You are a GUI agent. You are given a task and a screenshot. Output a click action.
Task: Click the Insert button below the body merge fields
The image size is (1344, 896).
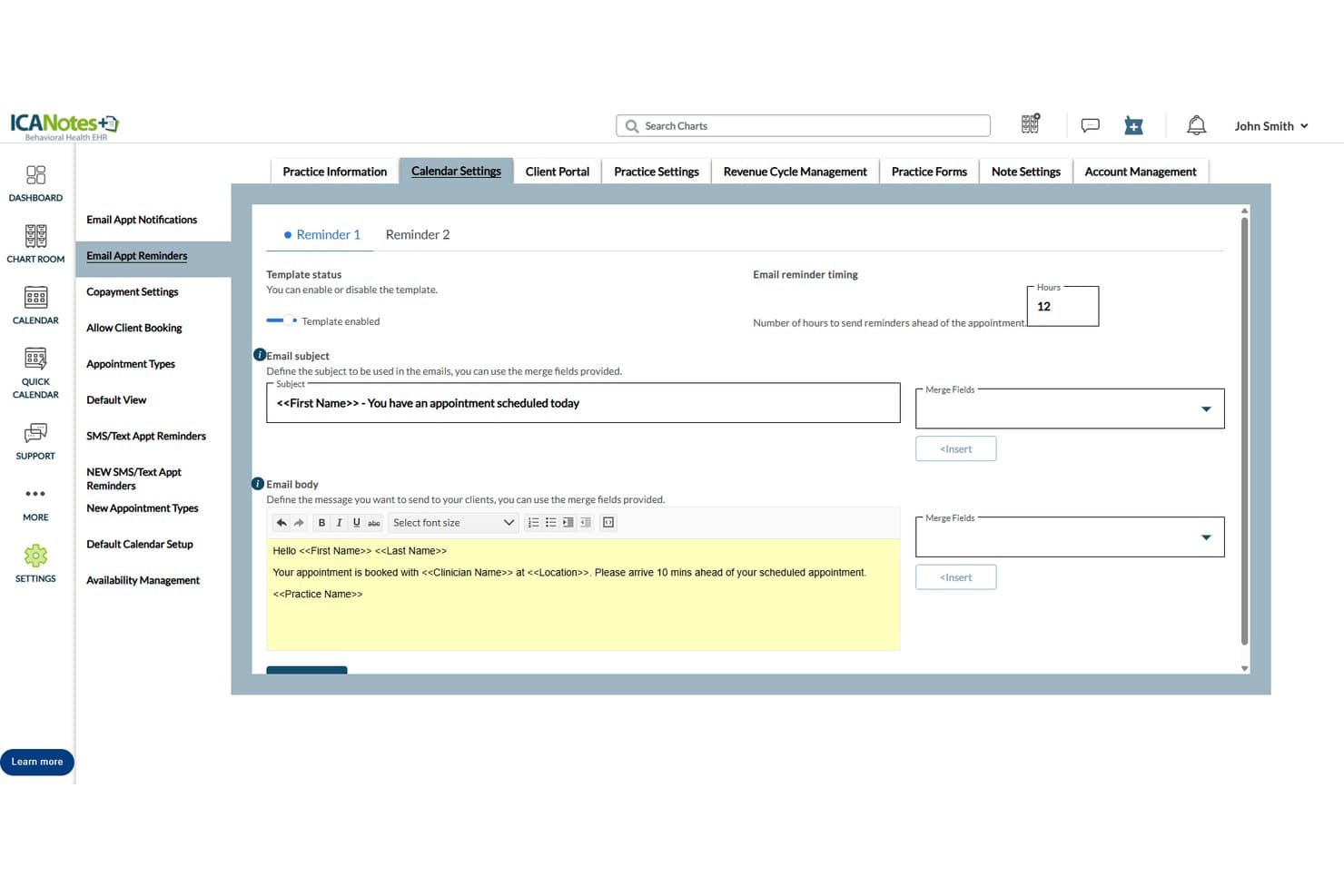pos(956,577)
